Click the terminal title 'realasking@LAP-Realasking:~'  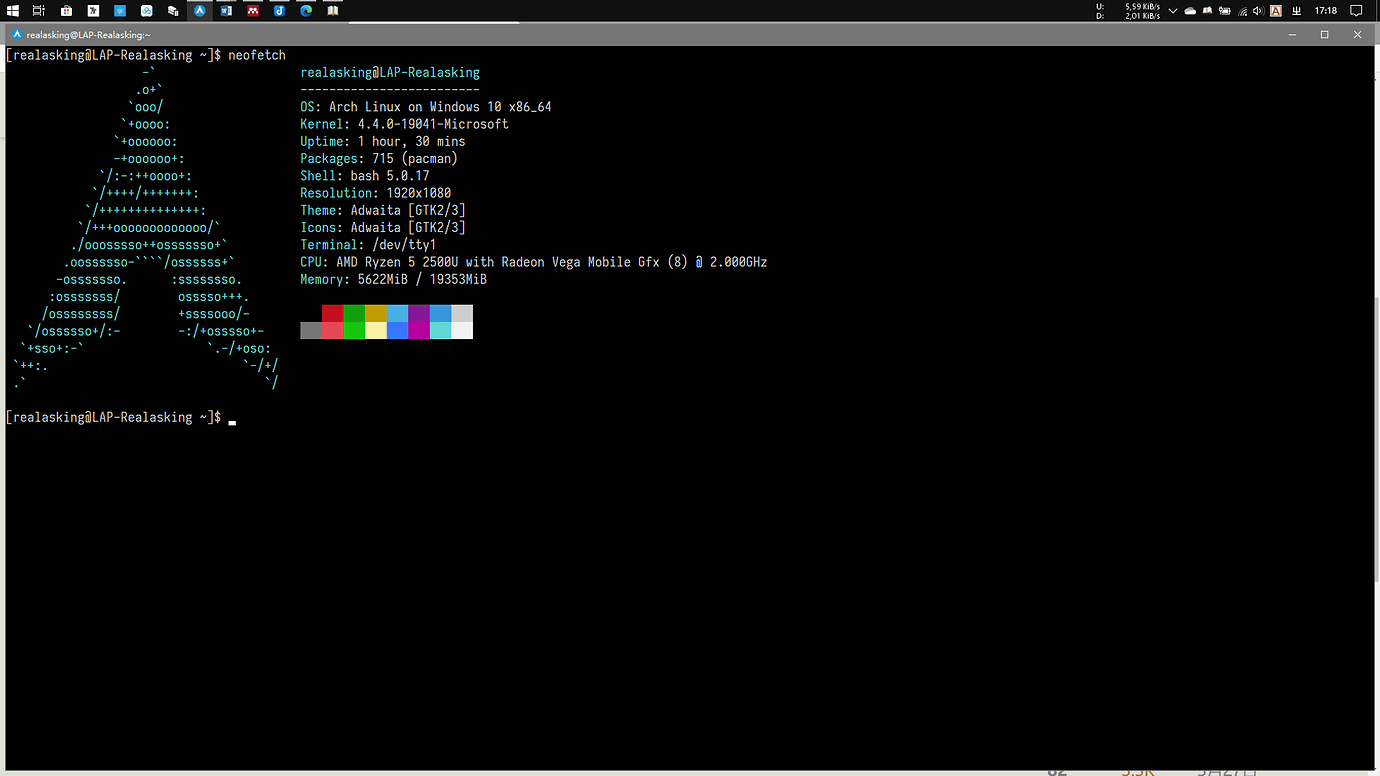88,34
